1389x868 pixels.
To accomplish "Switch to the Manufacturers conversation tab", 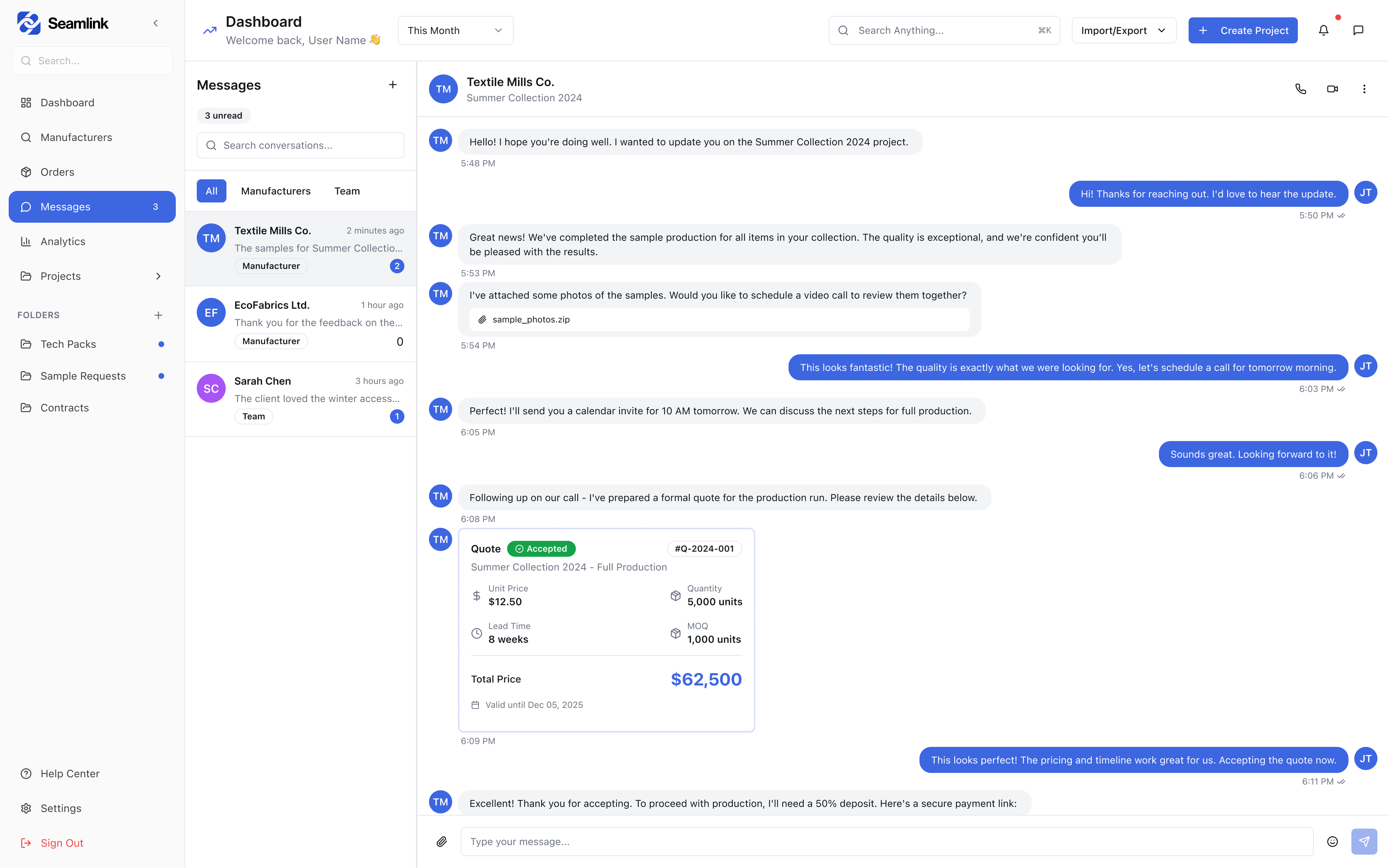I will [276, 191].
